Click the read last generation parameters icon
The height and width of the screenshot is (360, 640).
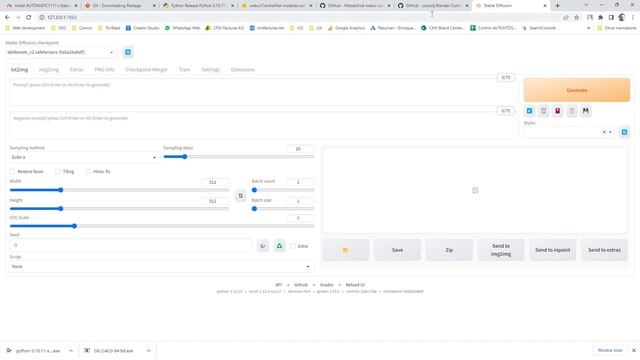click(529, 111)
